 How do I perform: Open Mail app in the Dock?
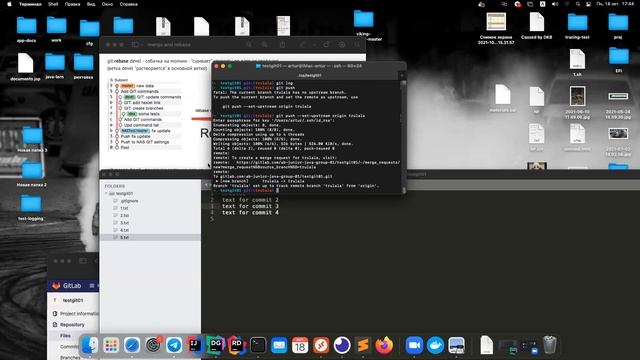(x=279, y=345)
